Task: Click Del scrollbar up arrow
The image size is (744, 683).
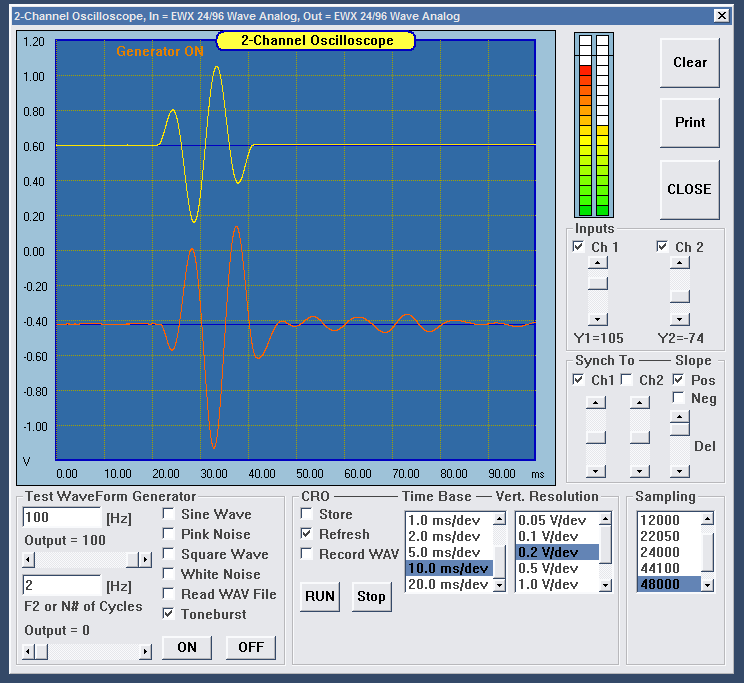Action: tap(680, 416)
